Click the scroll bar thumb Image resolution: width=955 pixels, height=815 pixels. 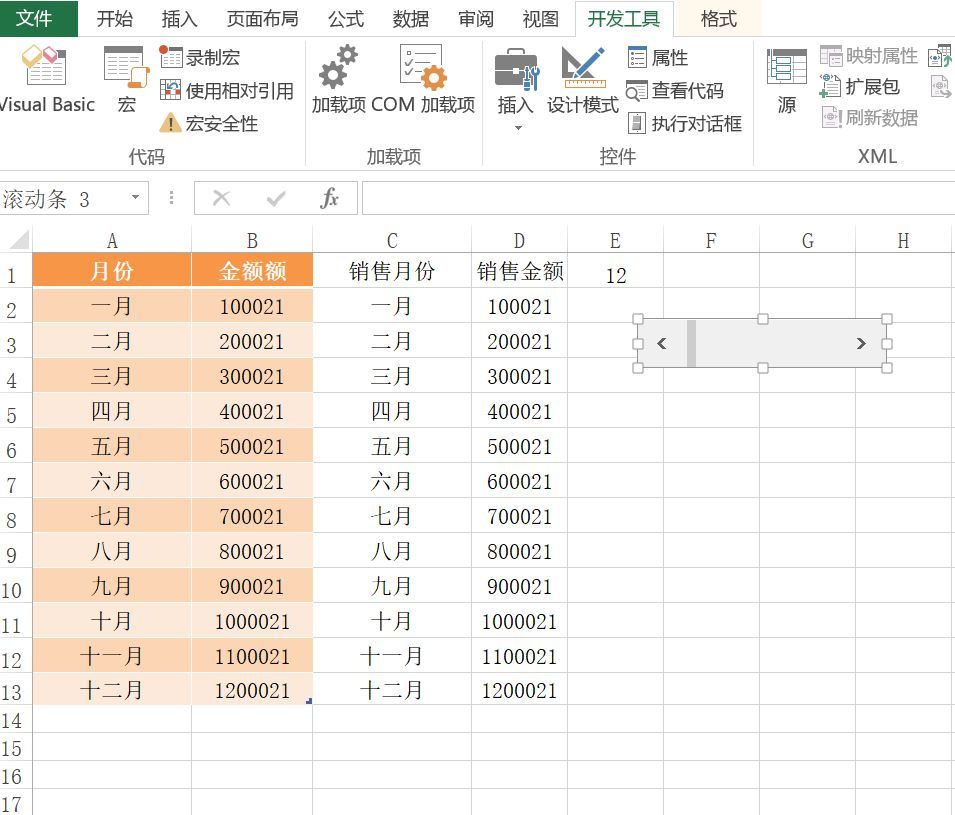pos(691,344)
